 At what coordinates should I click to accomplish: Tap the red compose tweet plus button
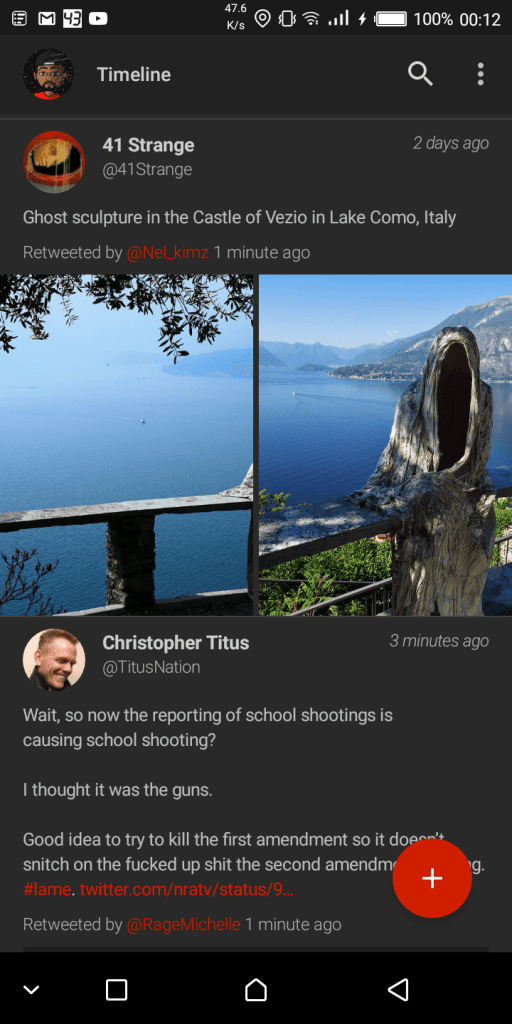432,878
